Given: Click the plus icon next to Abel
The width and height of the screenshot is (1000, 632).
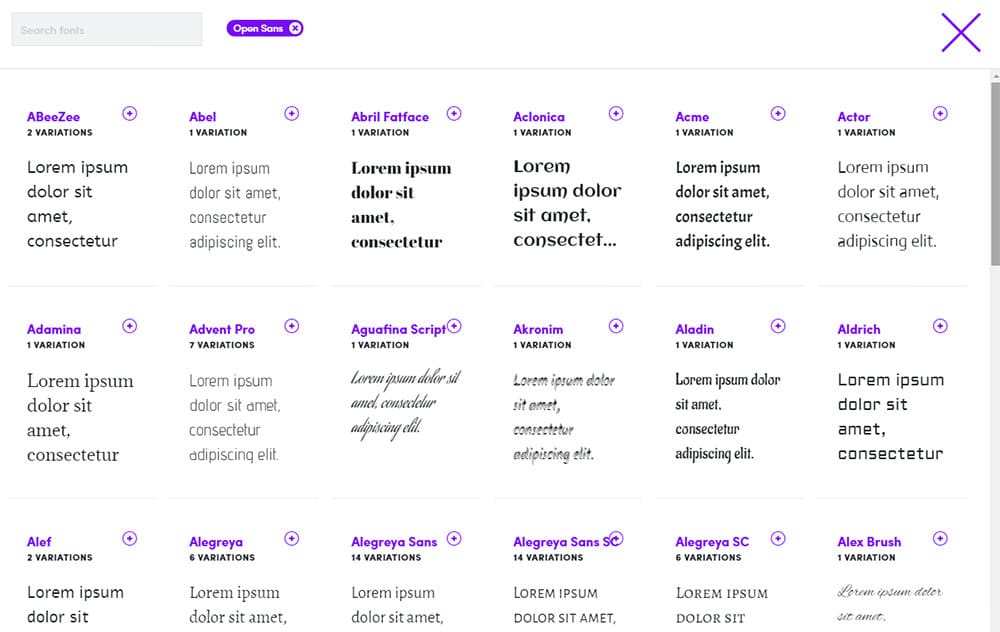Looking at the screenshot, I should coord(292,114).
